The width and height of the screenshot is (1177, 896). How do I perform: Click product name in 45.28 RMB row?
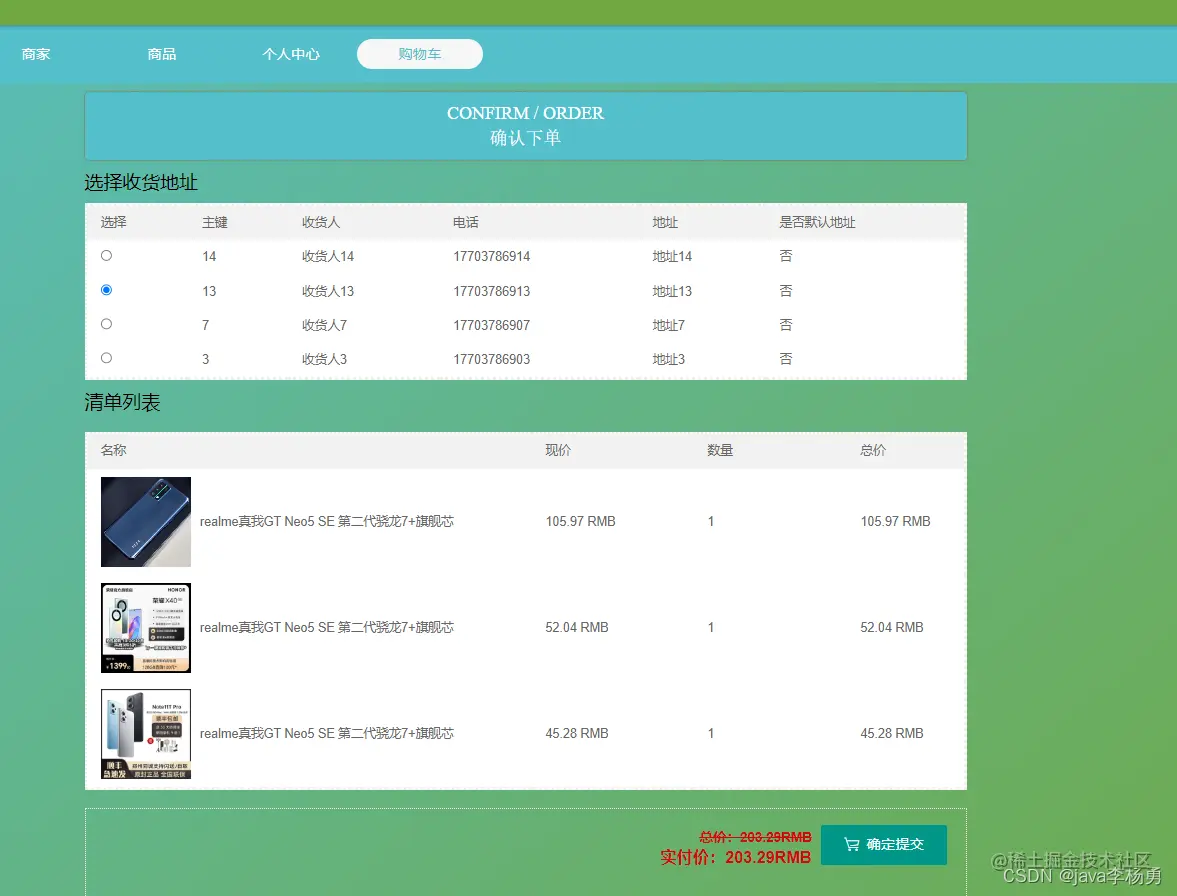click(327, 733)
